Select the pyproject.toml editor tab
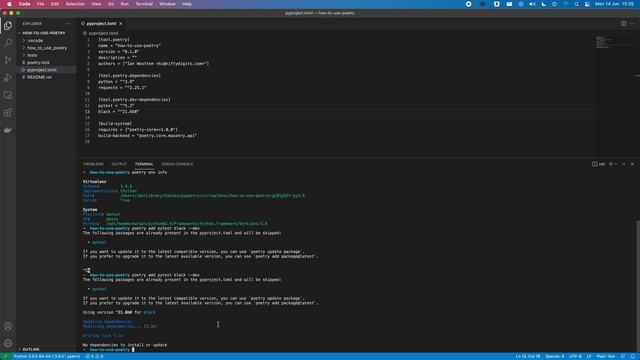The width and height of the screenshot is (640, 360). pos(101,24)
